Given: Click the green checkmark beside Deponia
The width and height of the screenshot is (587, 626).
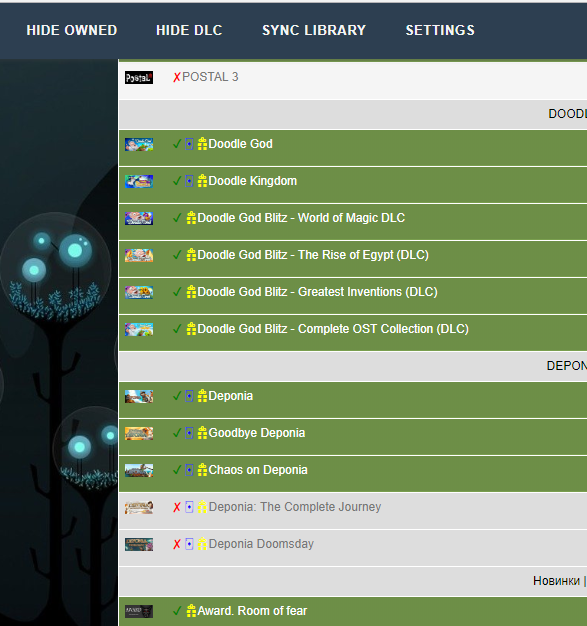Looking at the screenshot, I should pos(177,396).
